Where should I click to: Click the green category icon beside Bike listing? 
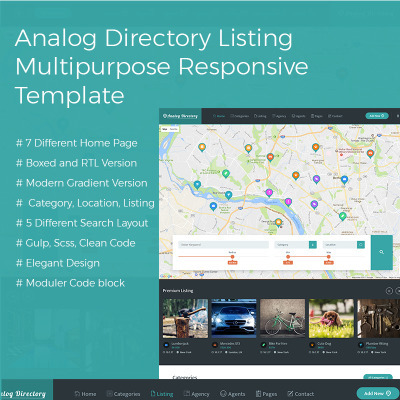[x=263, y=345]
